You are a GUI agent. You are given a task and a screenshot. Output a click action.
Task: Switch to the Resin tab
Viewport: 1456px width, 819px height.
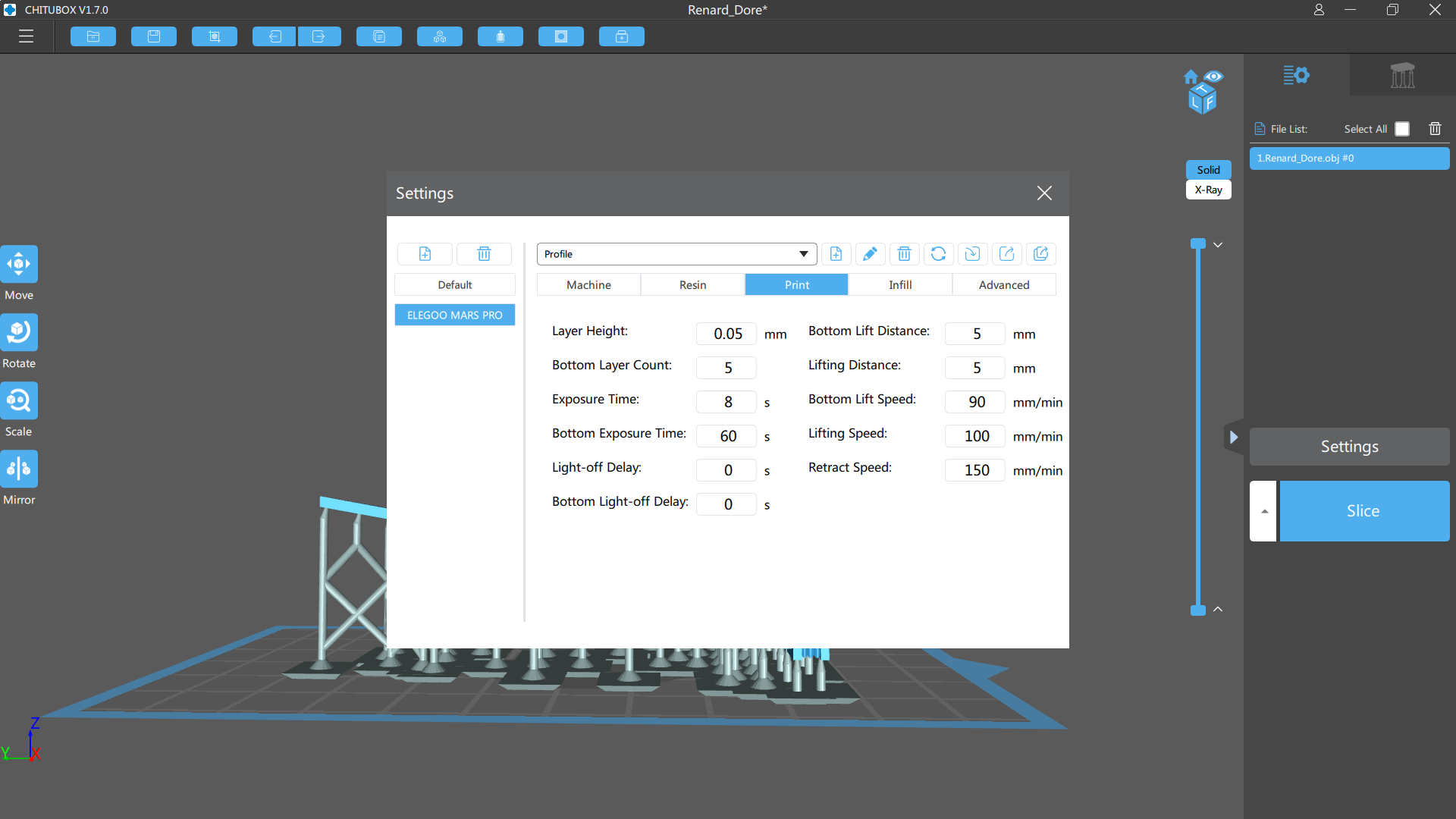pyautogui.click(x=692, y=285)
